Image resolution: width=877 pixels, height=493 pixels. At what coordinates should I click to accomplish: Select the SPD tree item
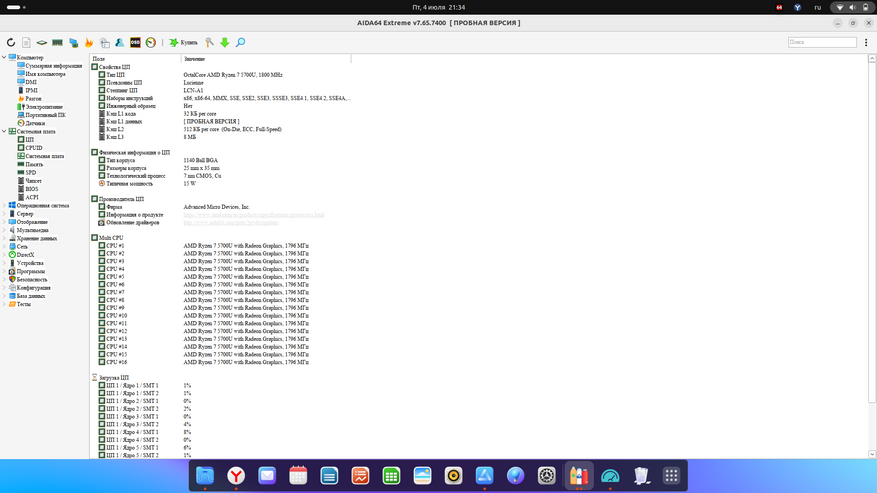(x=30, y=172)
